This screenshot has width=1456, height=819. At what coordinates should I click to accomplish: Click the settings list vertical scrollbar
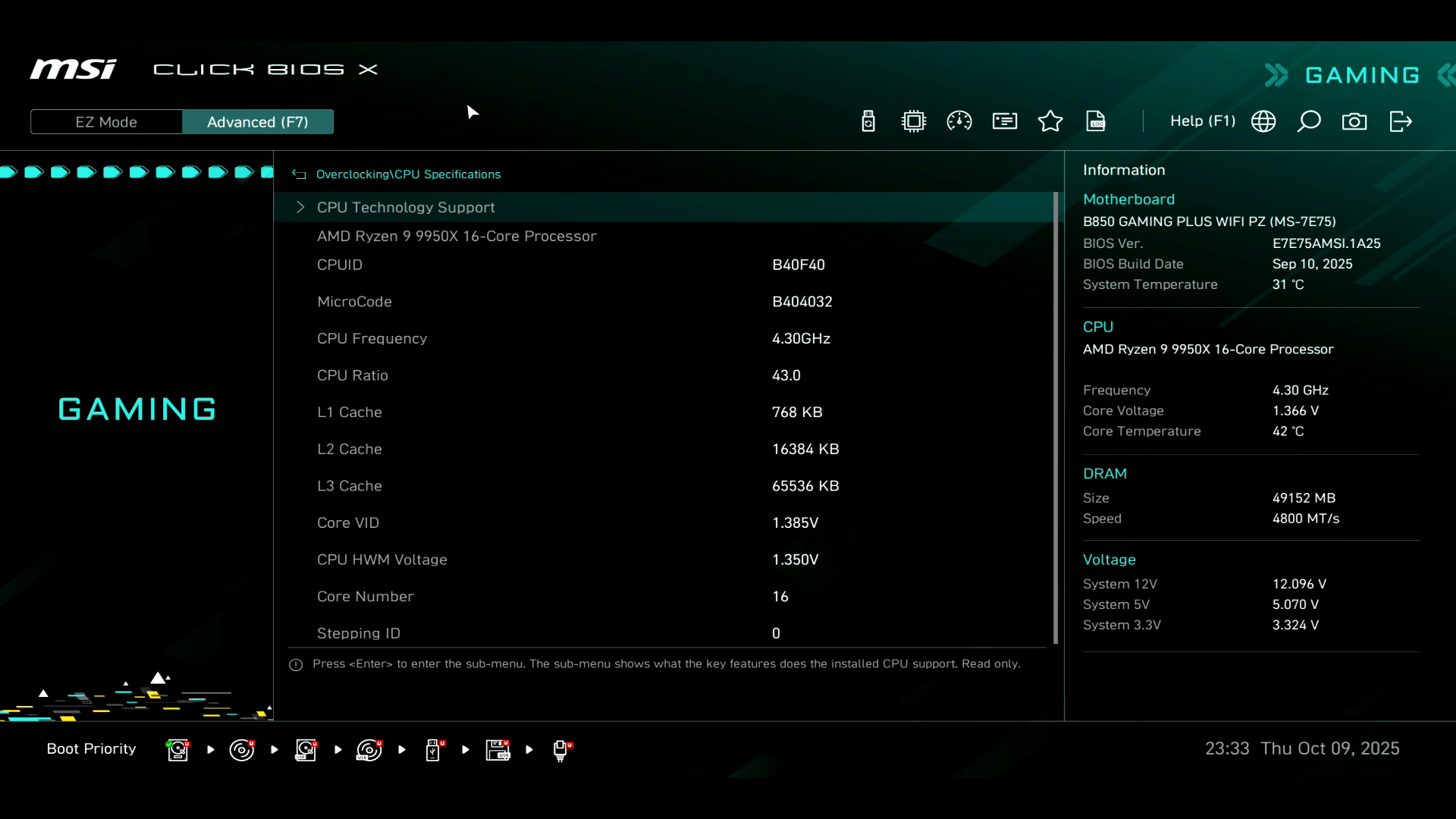(x=1056, y=417)
